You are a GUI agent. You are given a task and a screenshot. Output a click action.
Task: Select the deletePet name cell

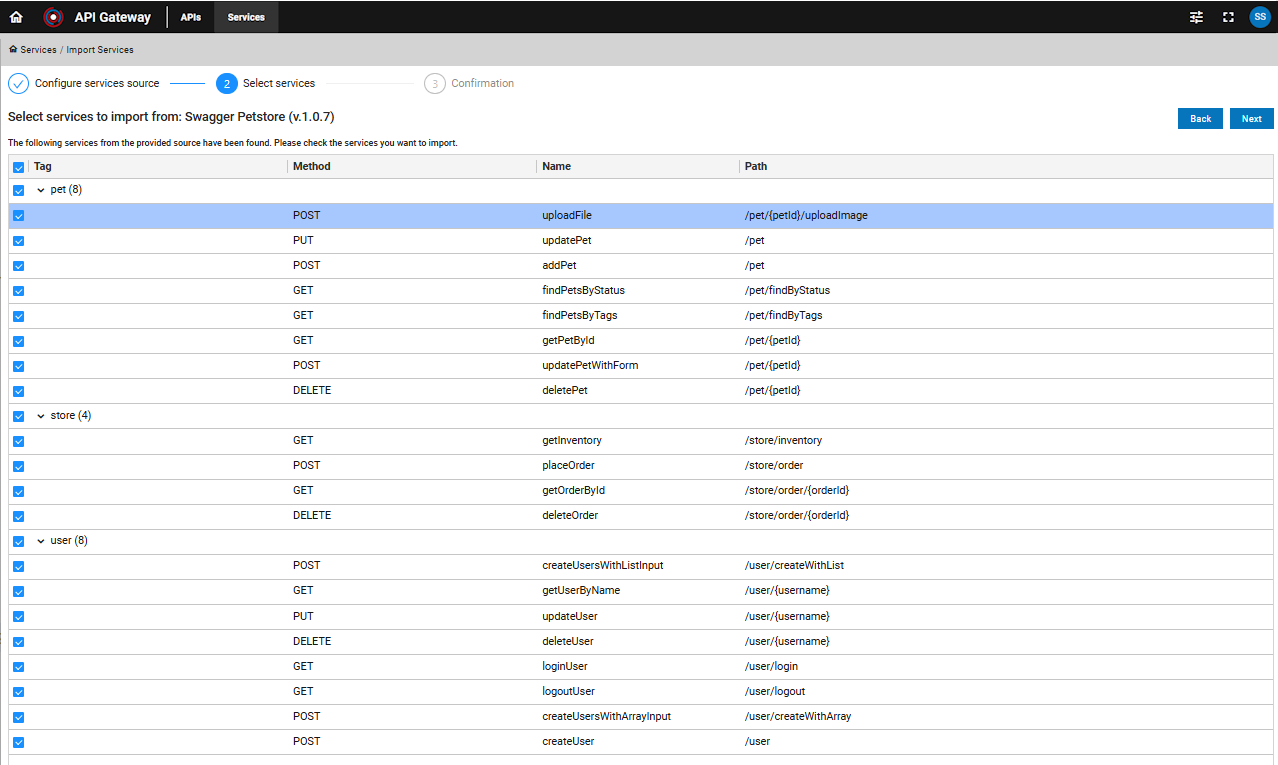pyautogui.click(x=565, y=390)
